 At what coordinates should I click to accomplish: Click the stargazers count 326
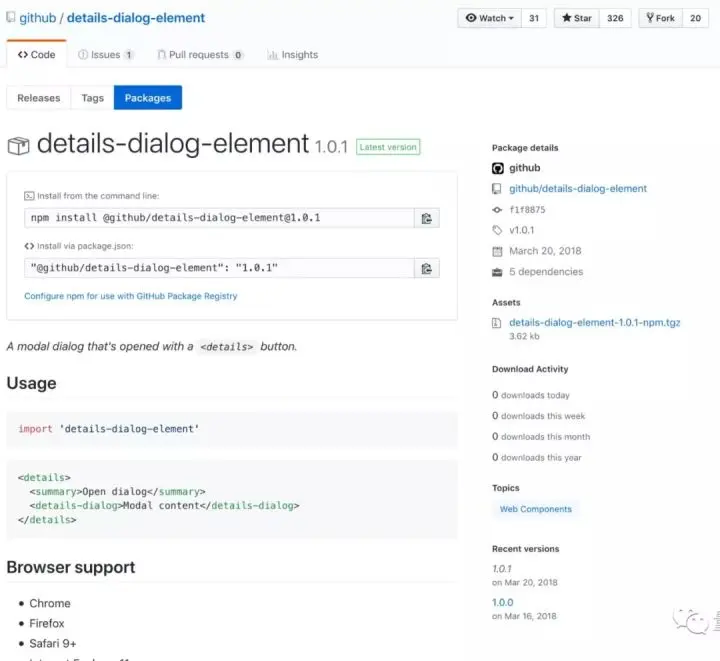615,18
